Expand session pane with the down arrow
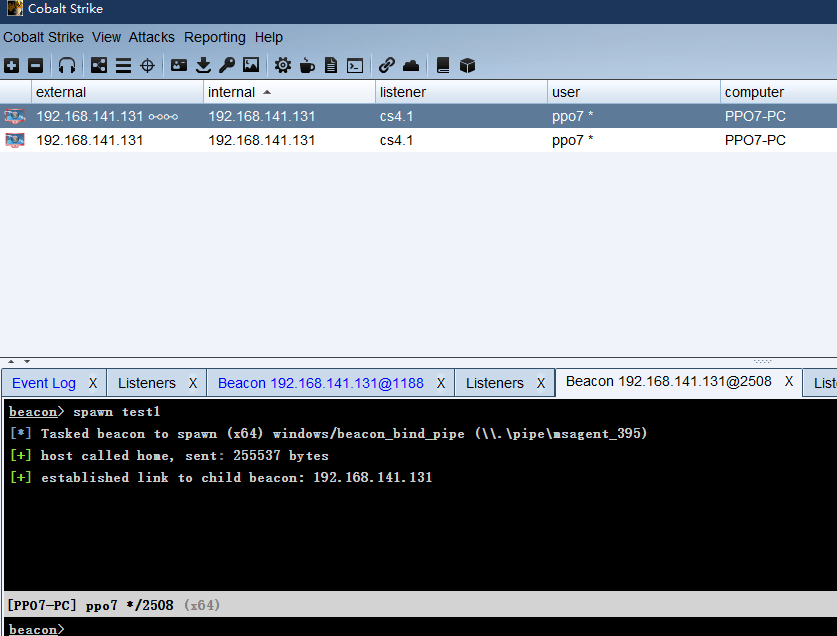Viewport: 837px width, 636px height. click(27, 362)
